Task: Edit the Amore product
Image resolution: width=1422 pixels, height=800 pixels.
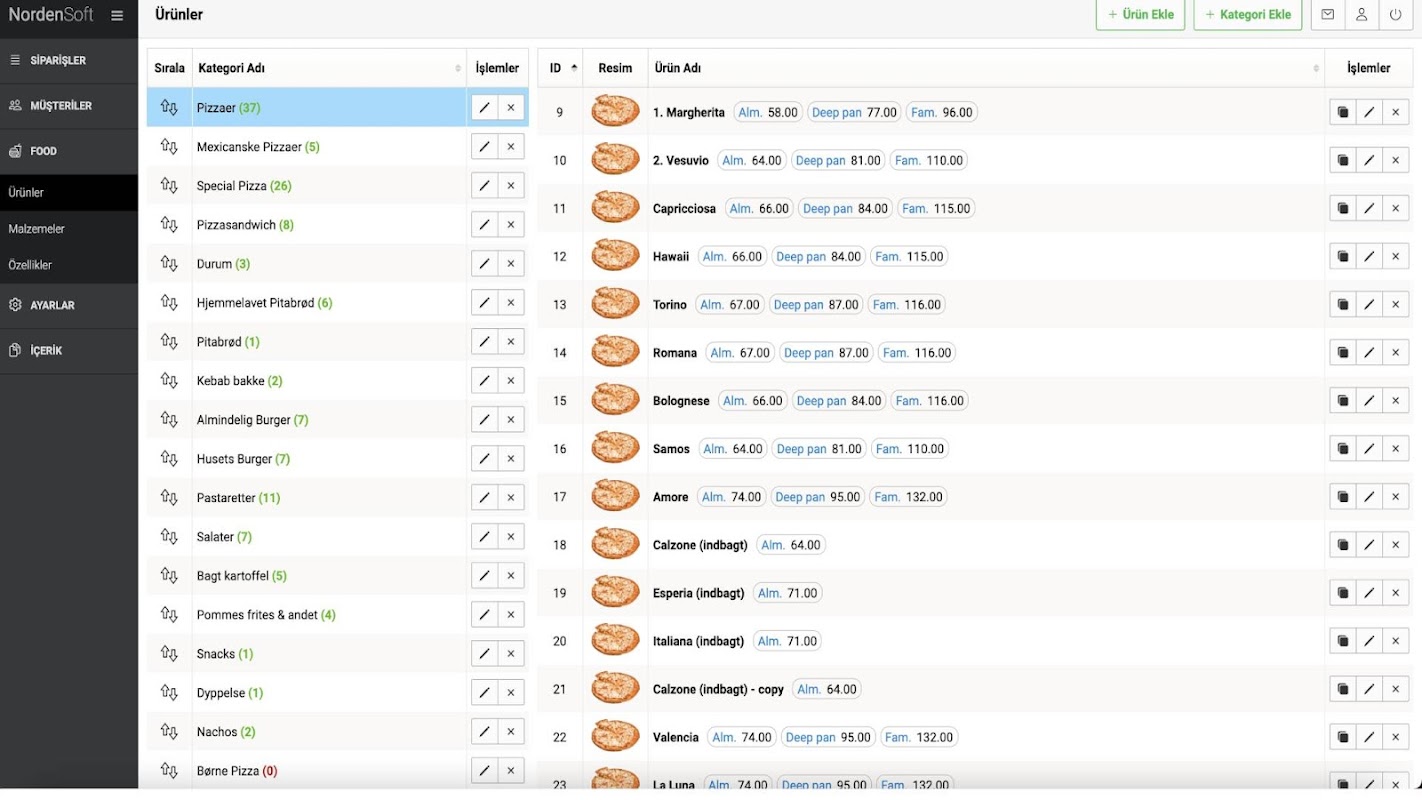Action: click(1369, 497)
